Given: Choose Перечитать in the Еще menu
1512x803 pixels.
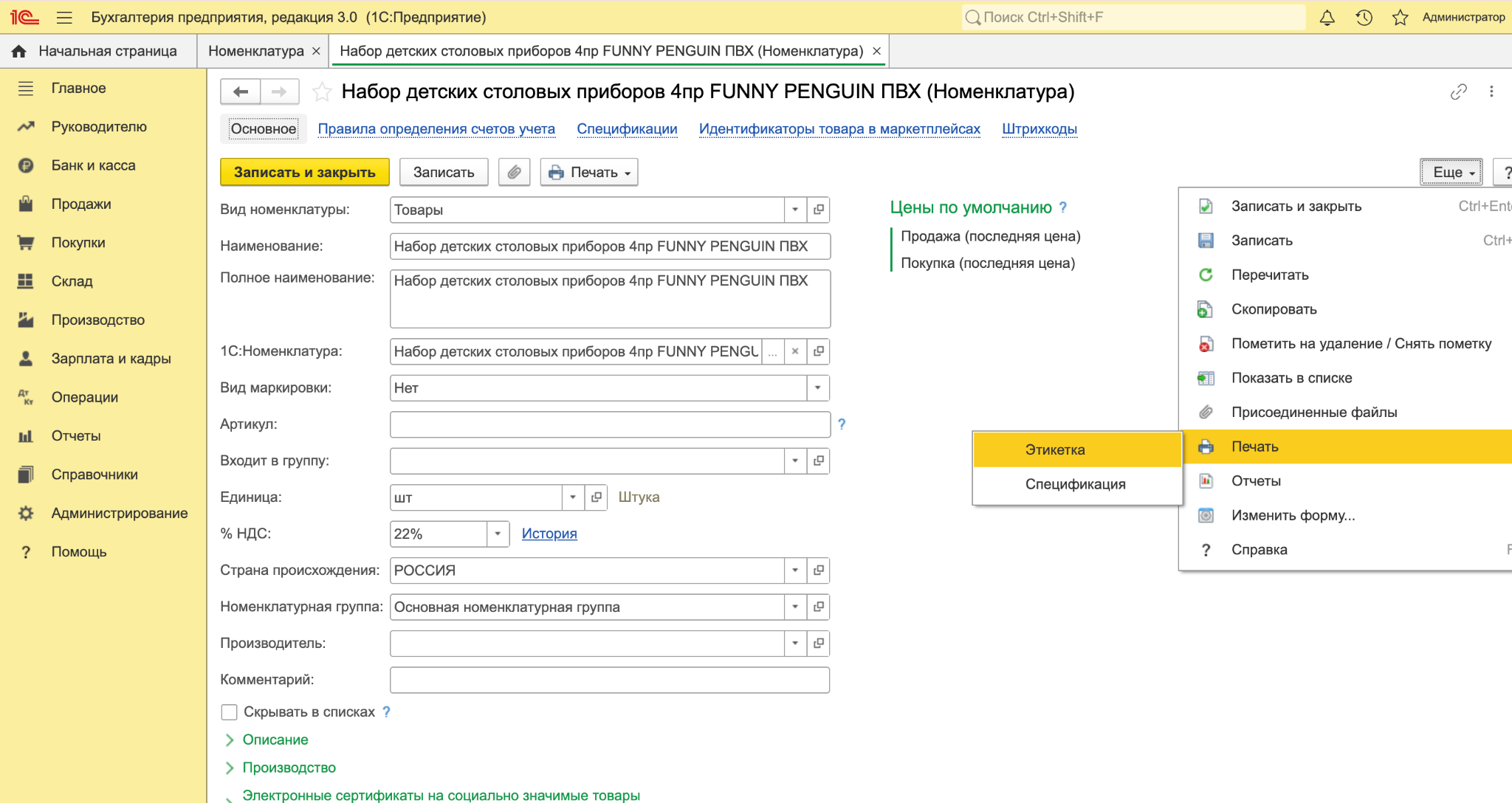Looking at the screenshot, I should [1345, 275].
